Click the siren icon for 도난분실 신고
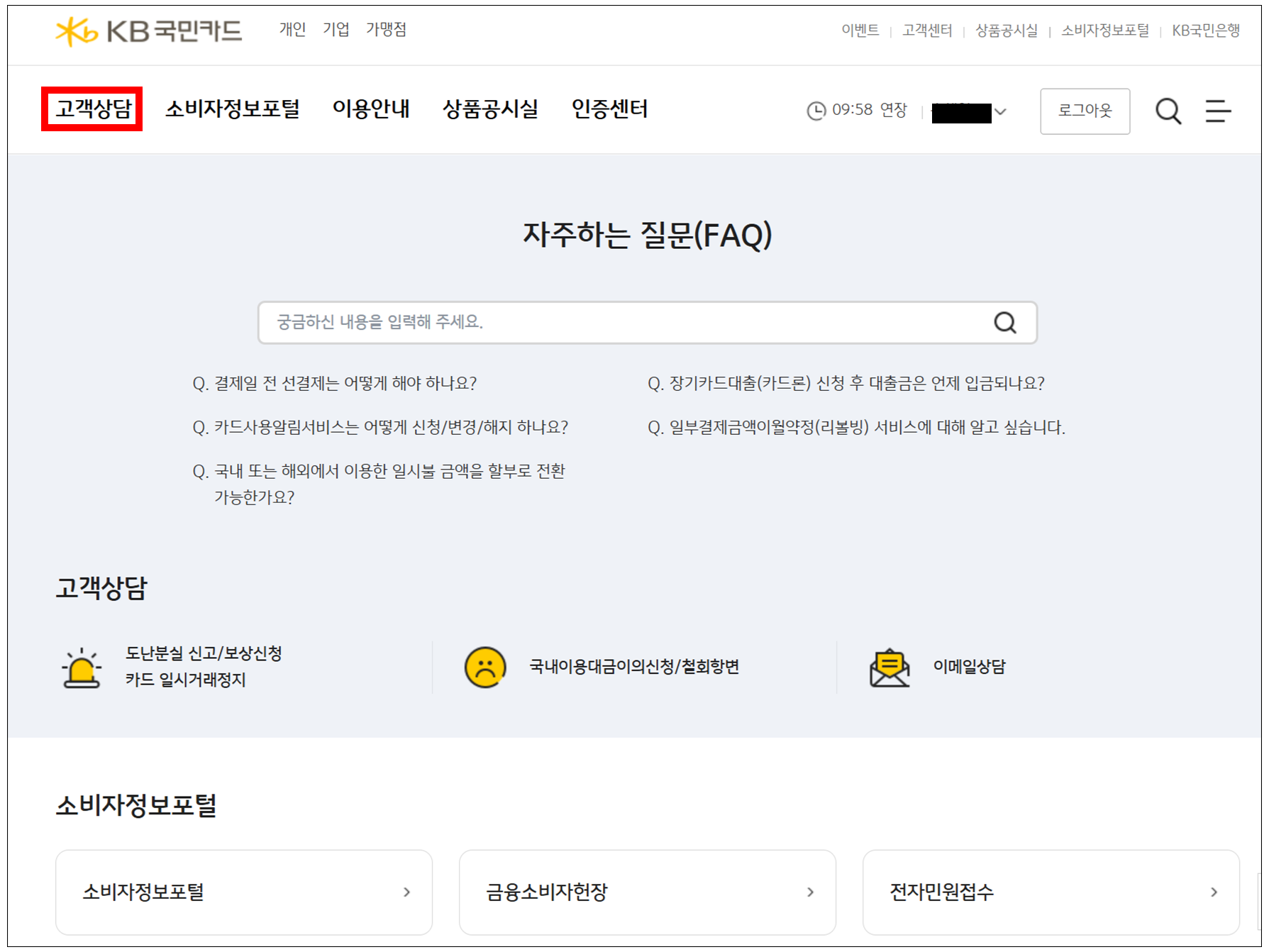The image size is (1269, 952). click(x=82, y=668)
